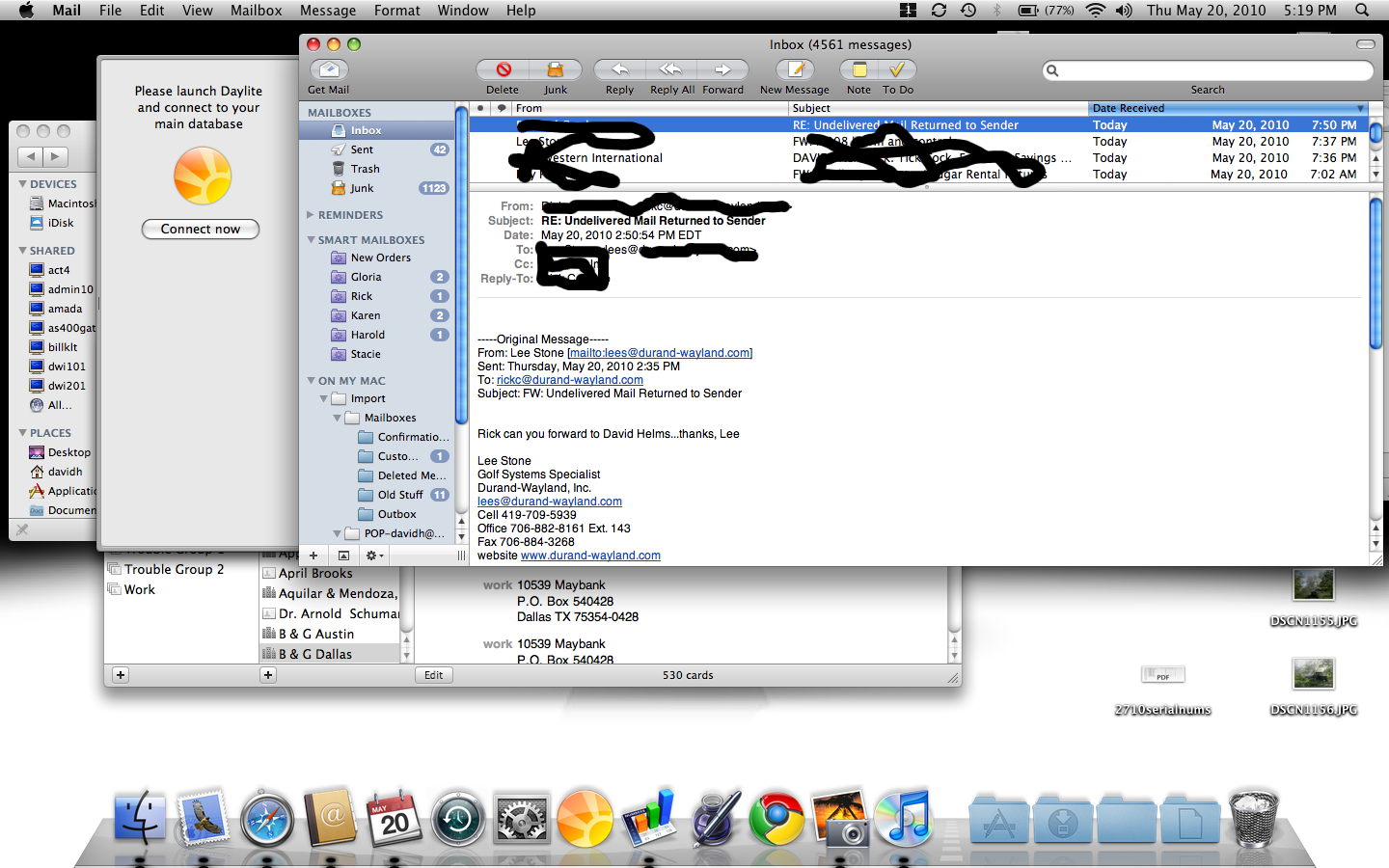Image resolution: width=1389 pixels, height=868 pixels.
Task: Collapse the Smart Mailboxes section
Action: pos(311,240)
